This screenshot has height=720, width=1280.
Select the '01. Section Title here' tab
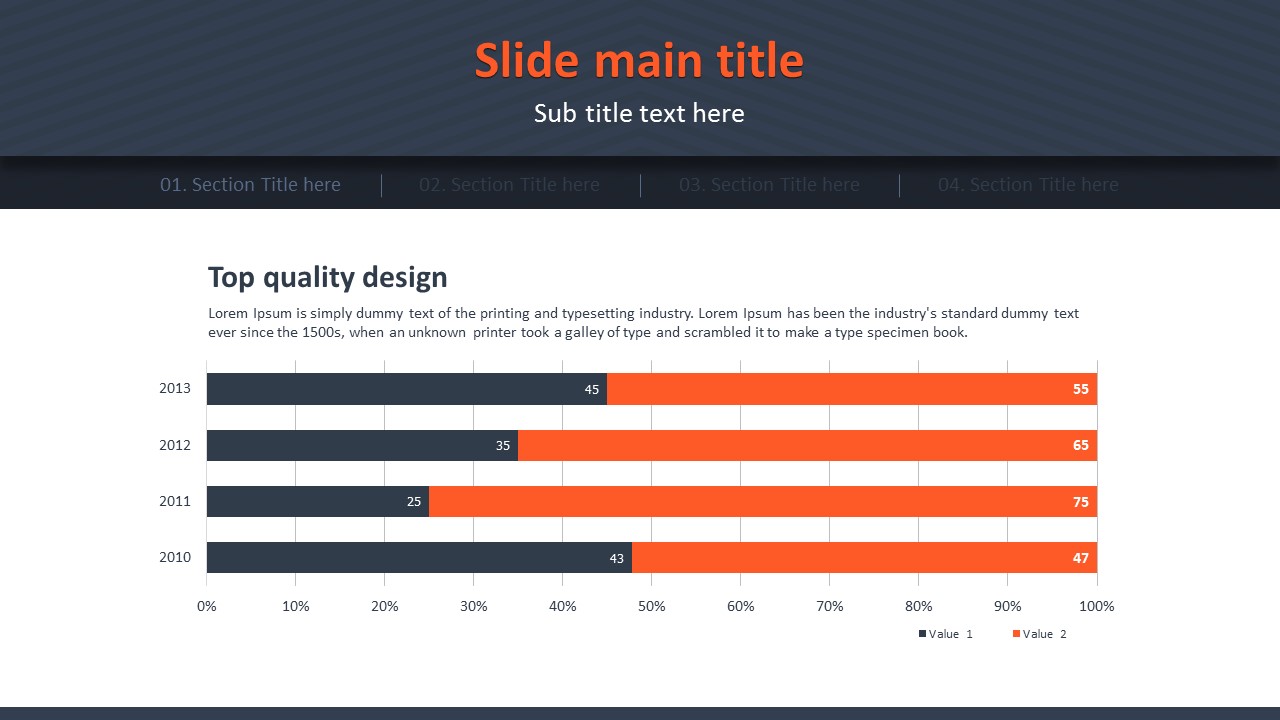(x=250, y=185)
